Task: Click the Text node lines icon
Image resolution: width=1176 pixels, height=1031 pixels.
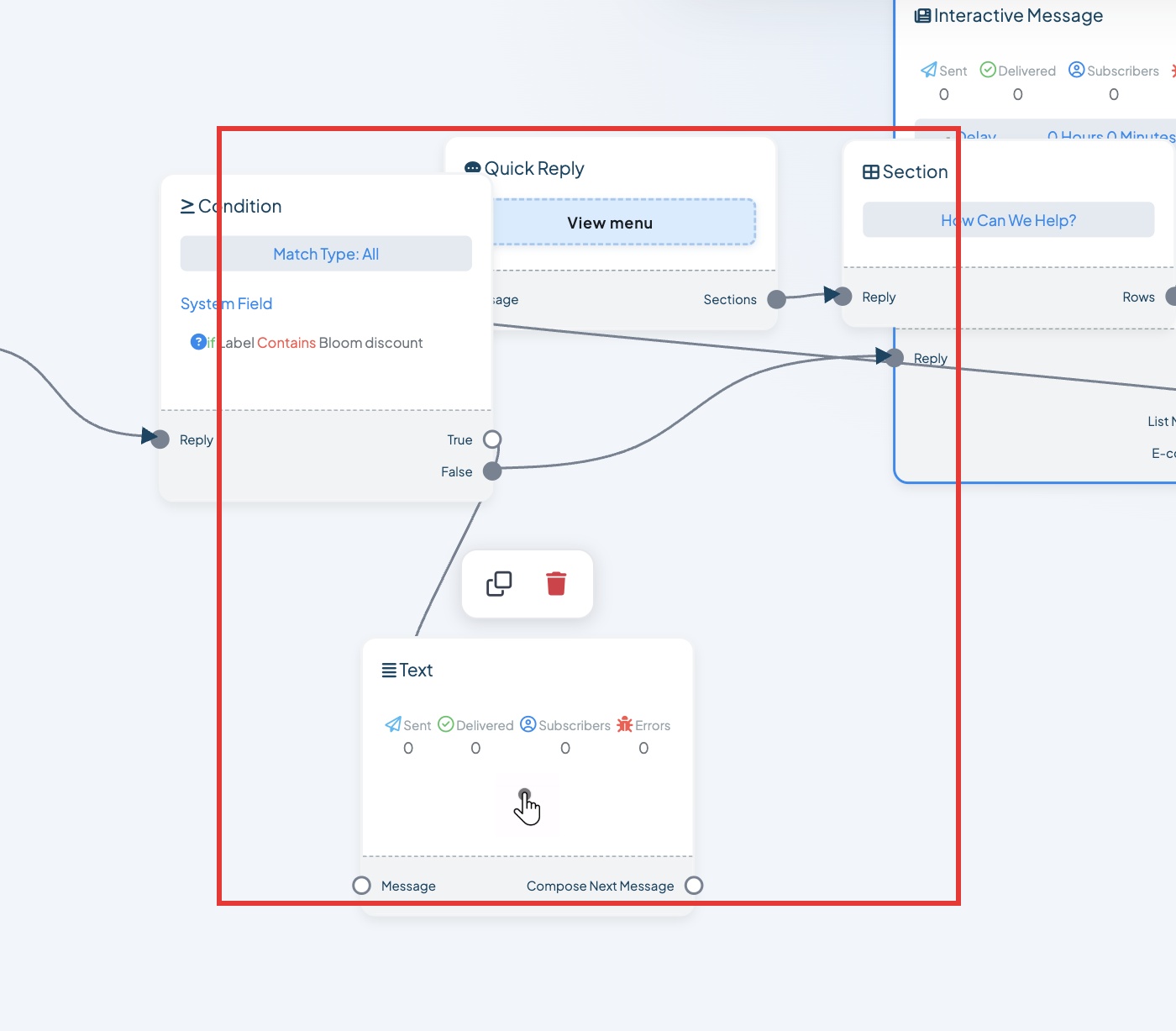Action: (x=389, y=671)
